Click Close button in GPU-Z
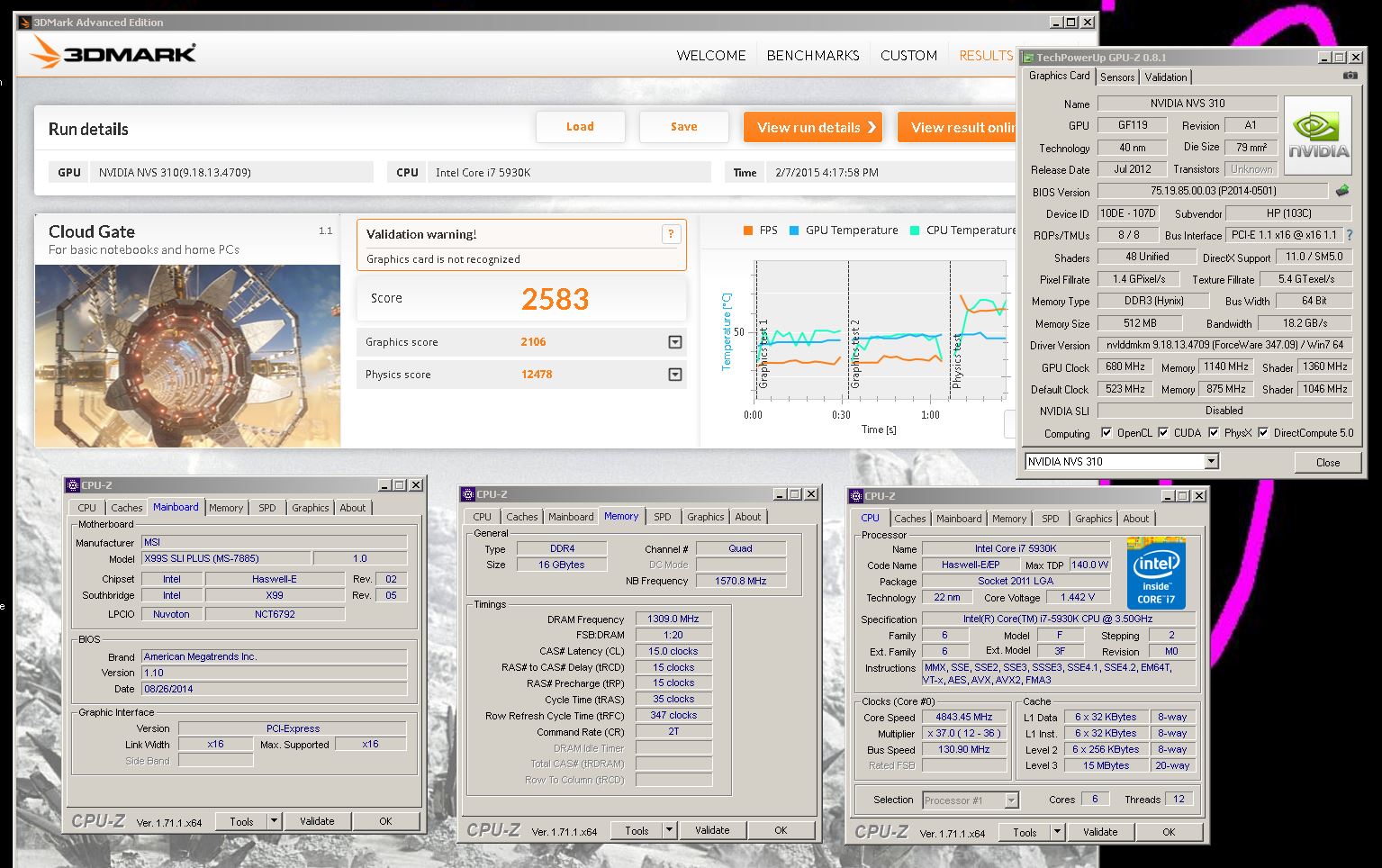The image size is (1382, 868). click(1328, 462)
